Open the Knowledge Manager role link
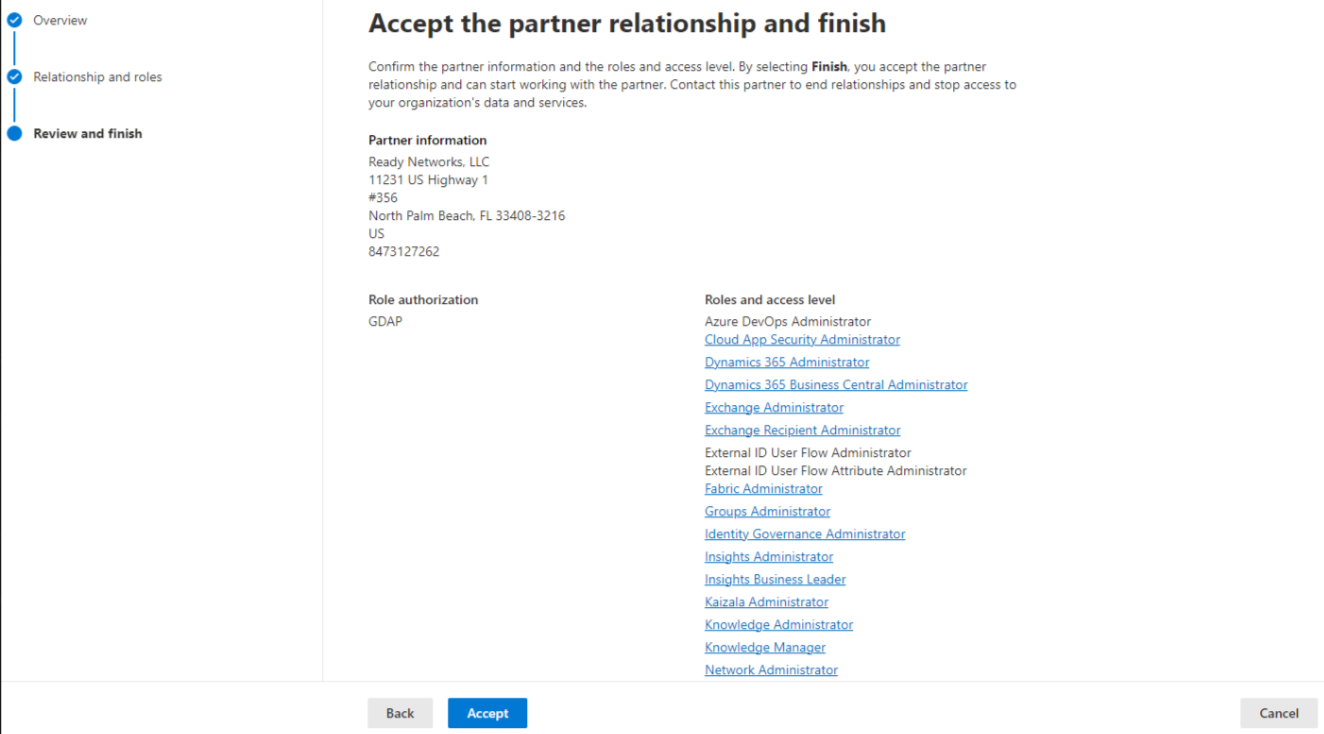Viewport: 1324px width, 734px height. [765, 648]
